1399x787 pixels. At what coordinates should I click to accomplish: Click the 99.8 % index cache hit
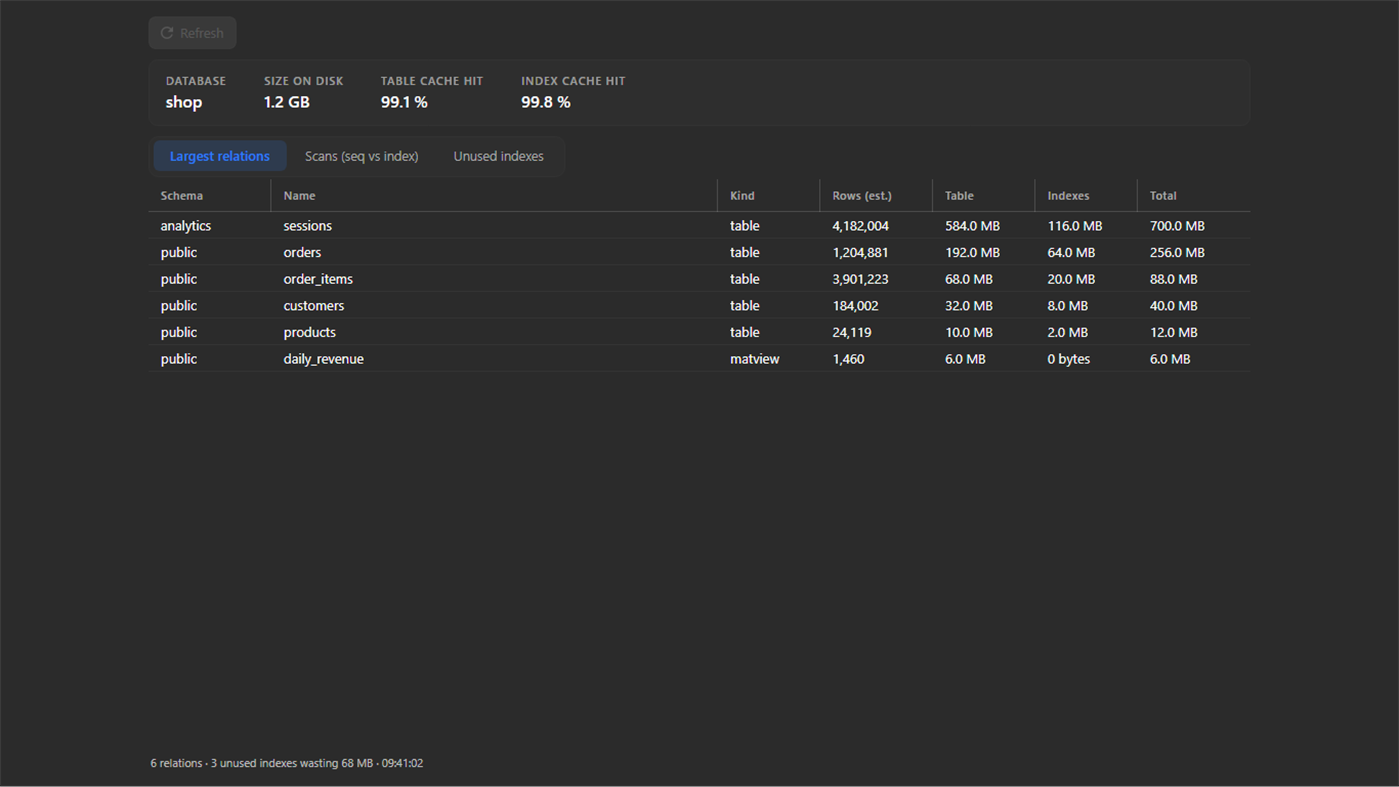click(546, 102)
